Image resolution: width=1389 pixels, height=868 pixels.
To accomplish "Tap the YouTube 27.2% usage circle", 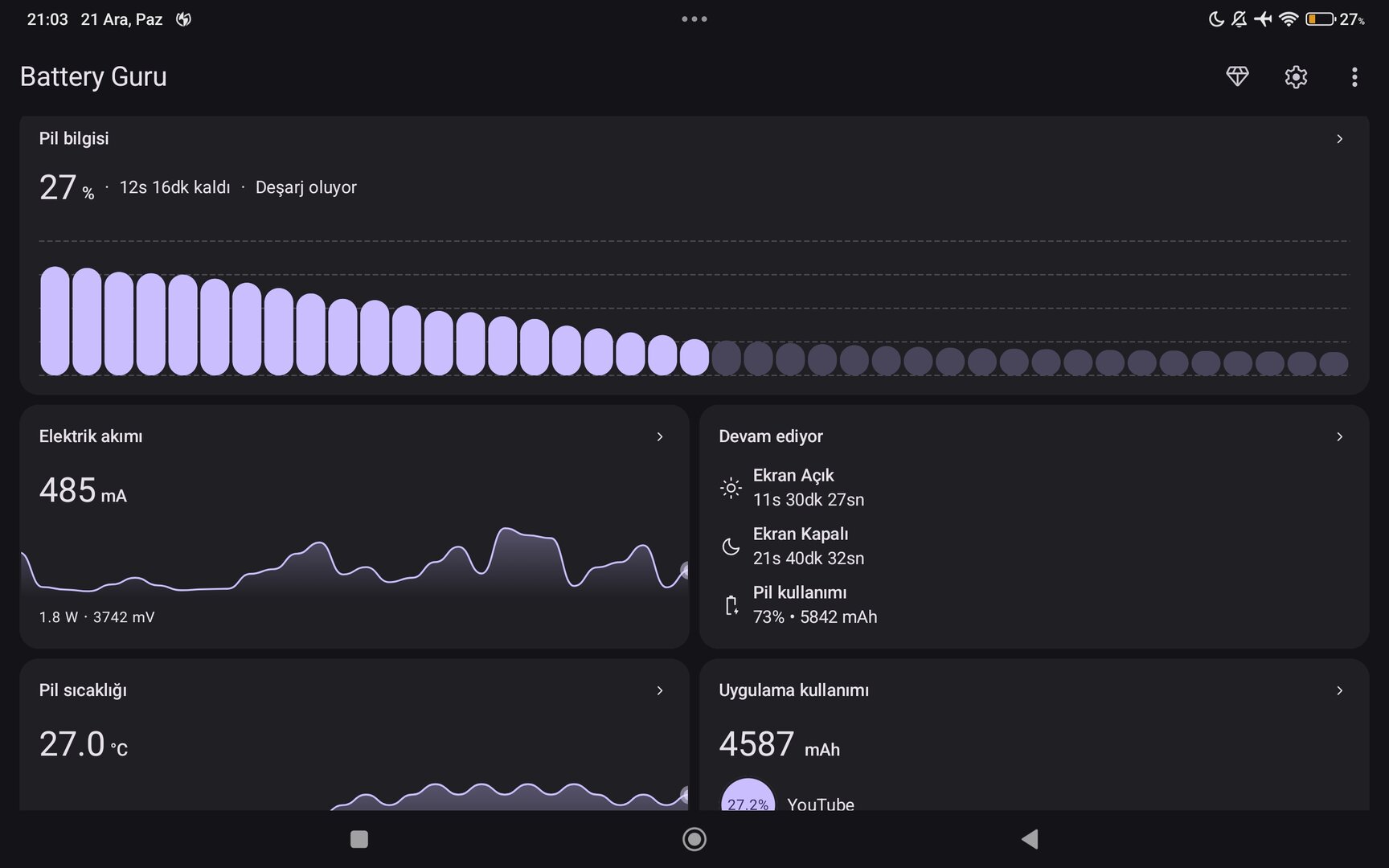I will coord(748,795).
